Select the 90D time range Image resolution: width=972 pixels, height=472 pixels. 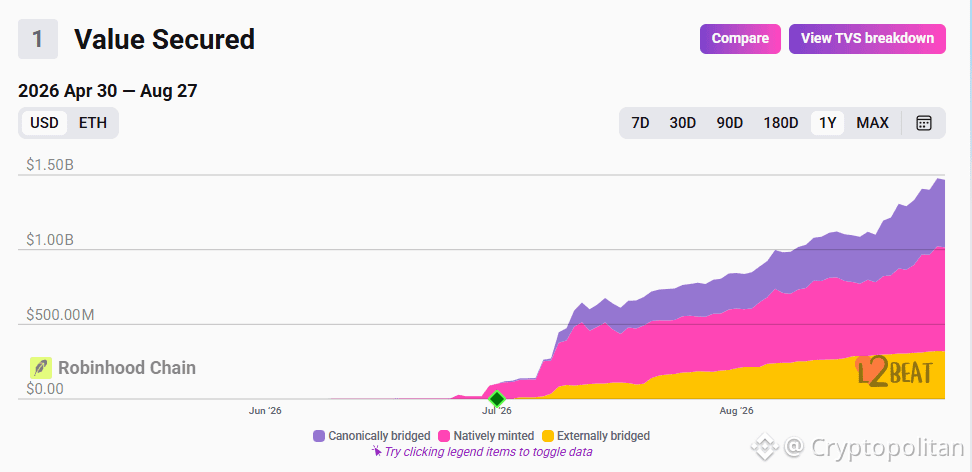(730, 123)
